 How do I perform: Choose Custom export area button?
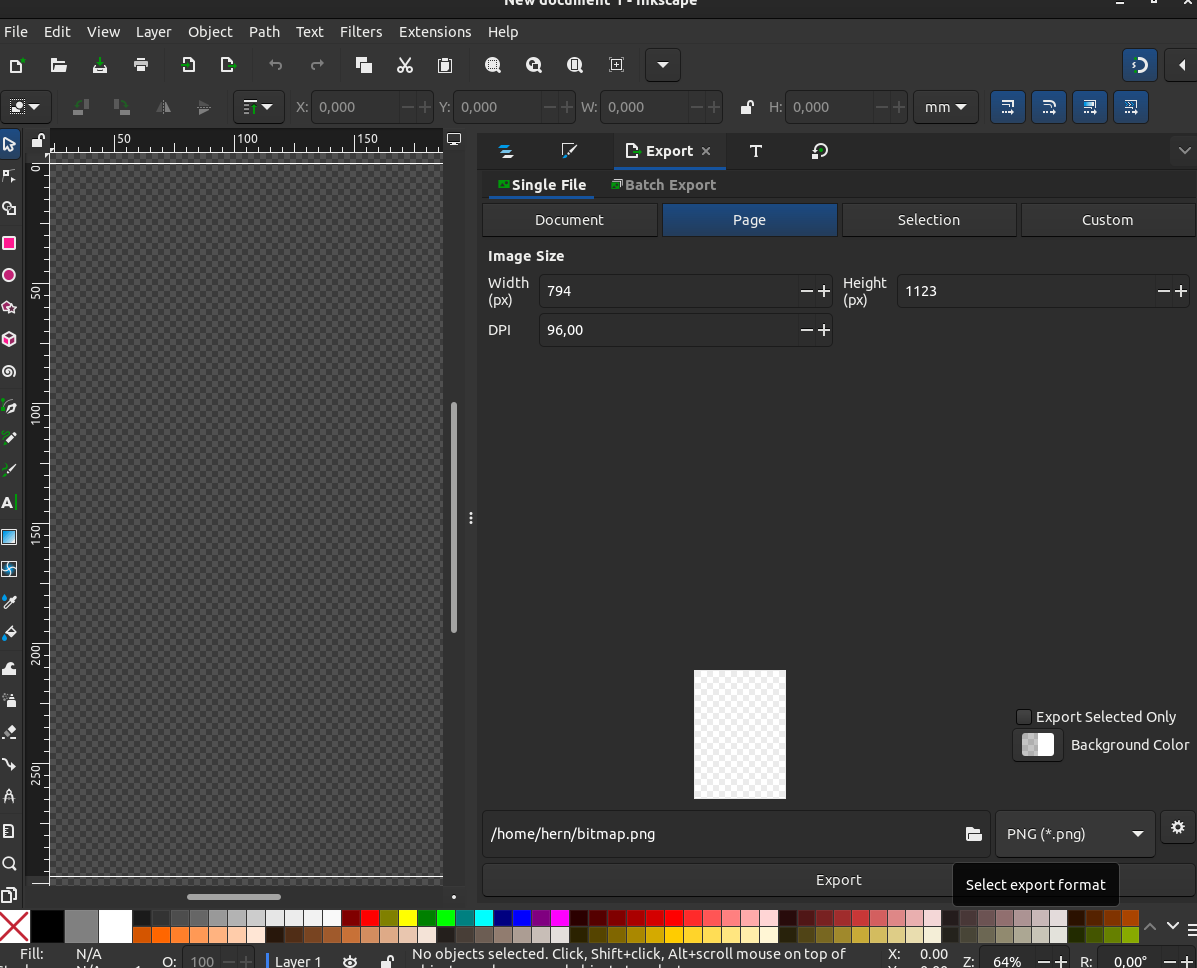[x=1107, y=220]
